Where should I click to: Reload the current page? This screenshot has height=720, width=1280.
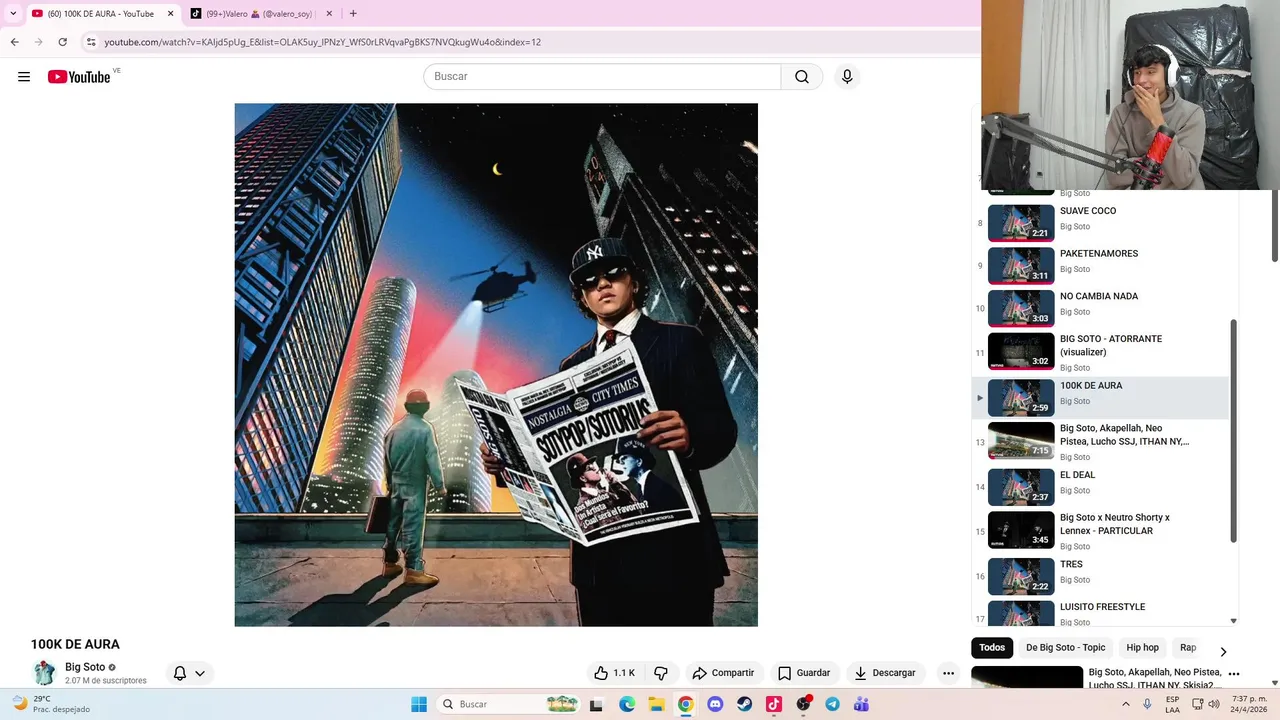pos(62,42)
